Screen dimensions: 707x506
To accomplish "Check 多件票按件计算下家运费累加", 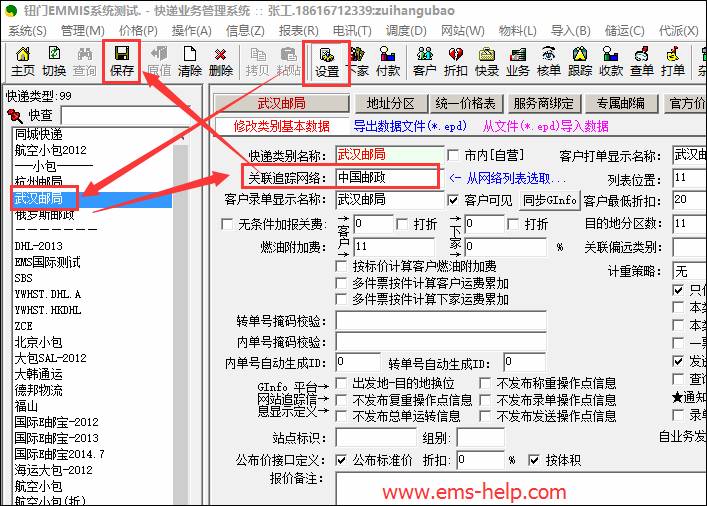I will [341, 299].
